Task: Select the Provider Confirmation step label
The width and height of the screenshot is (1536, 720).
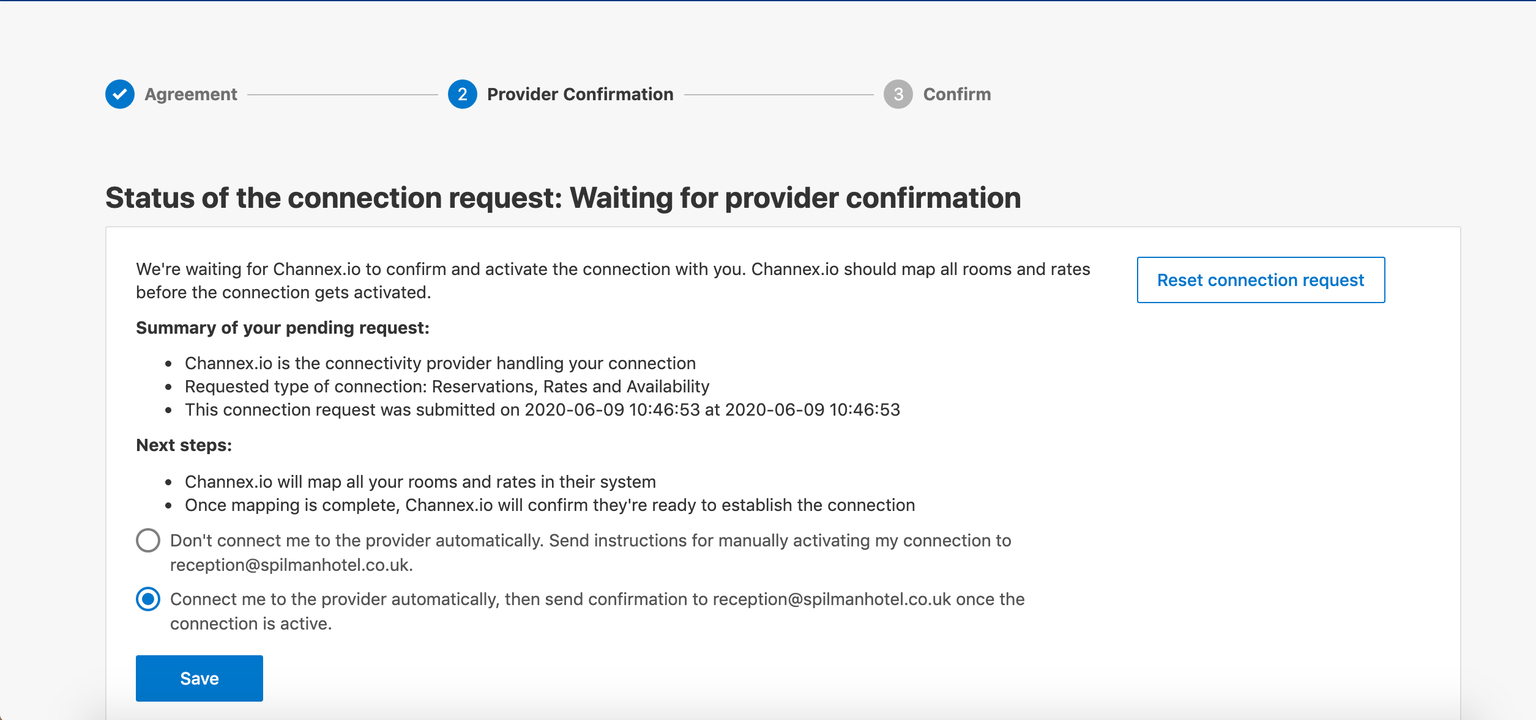Action: 580,94
